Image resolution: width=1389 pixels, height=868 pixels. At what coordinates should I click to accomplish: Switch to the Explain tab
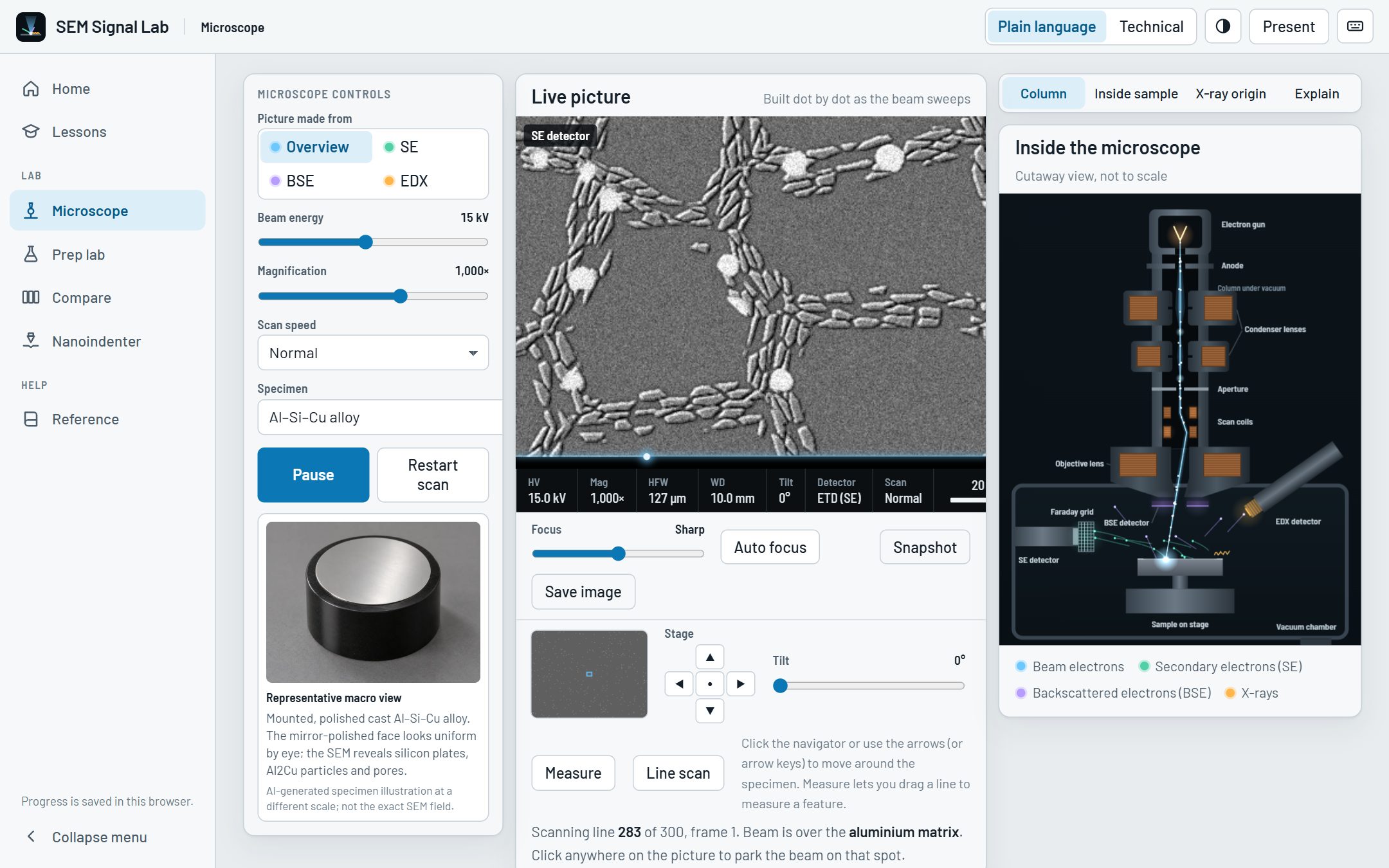(x=1316, y=94)
